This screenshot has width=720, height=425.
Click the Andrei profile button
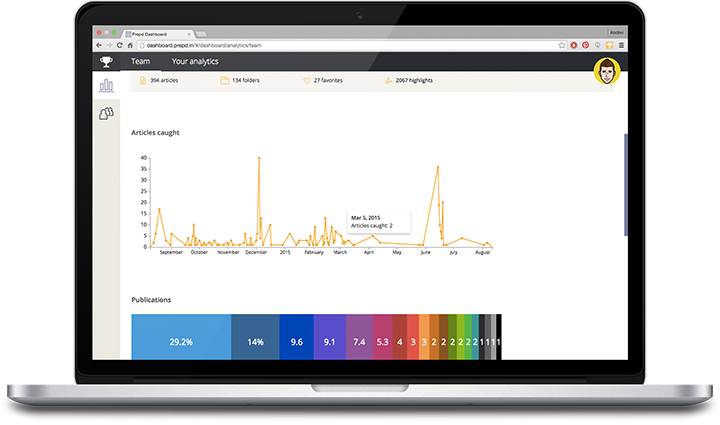point(616,32)
